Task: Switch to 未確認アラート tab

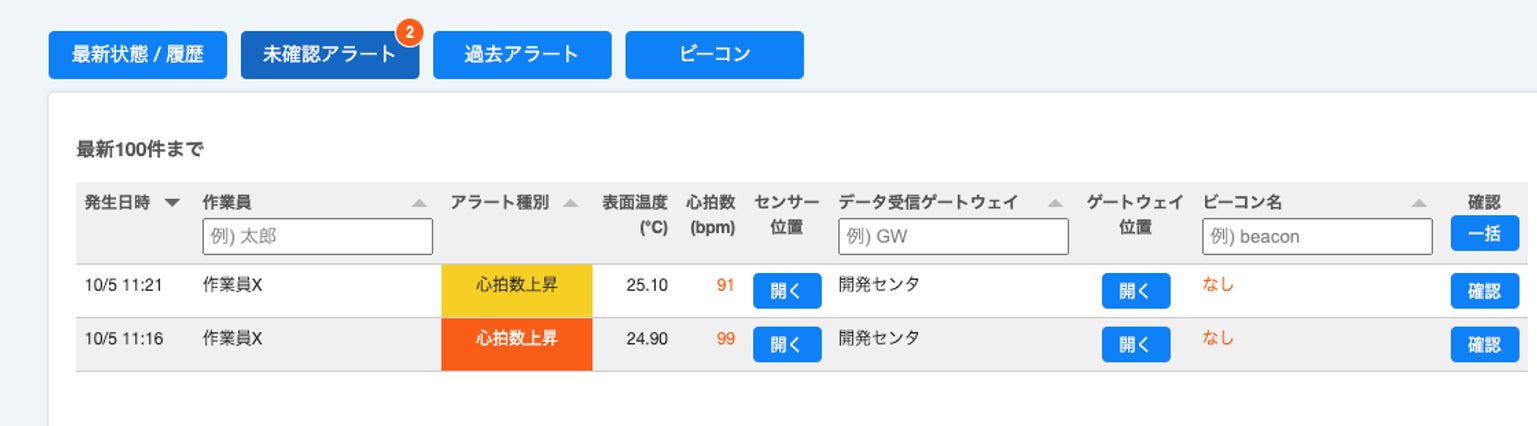Action: pyautogui.click(x=329, y=55)
